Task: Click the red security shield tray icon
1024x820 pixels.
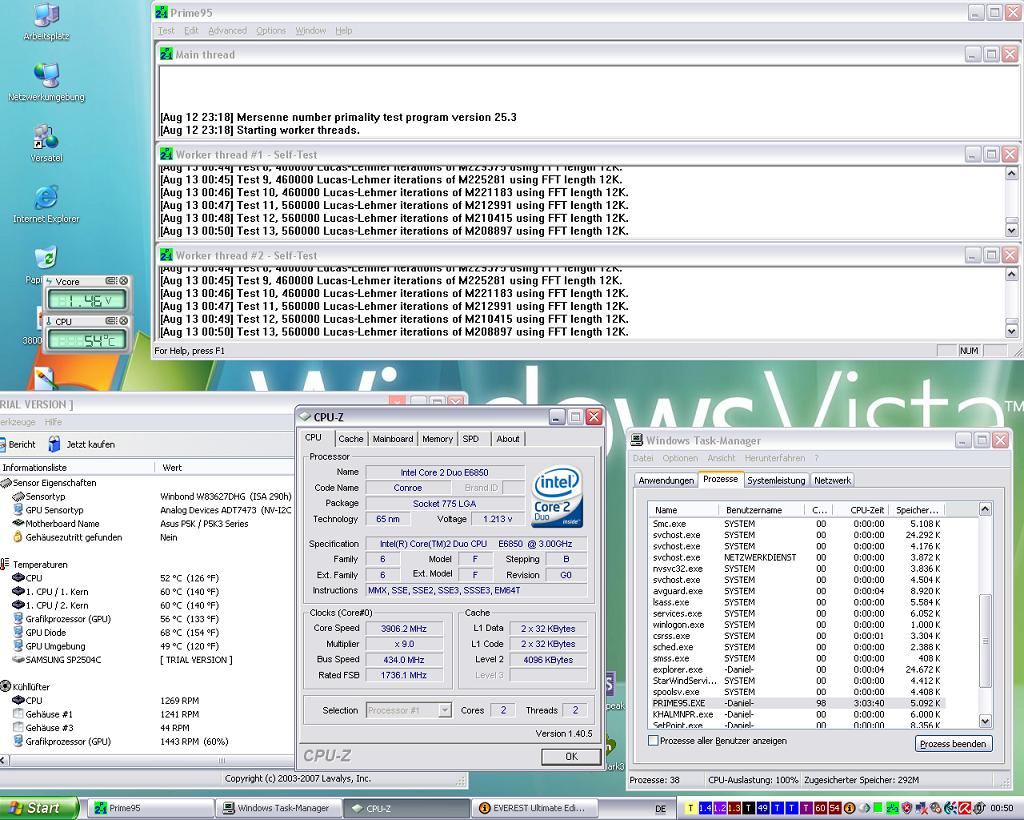Action: pyautogui.click(x=906, y=808)
